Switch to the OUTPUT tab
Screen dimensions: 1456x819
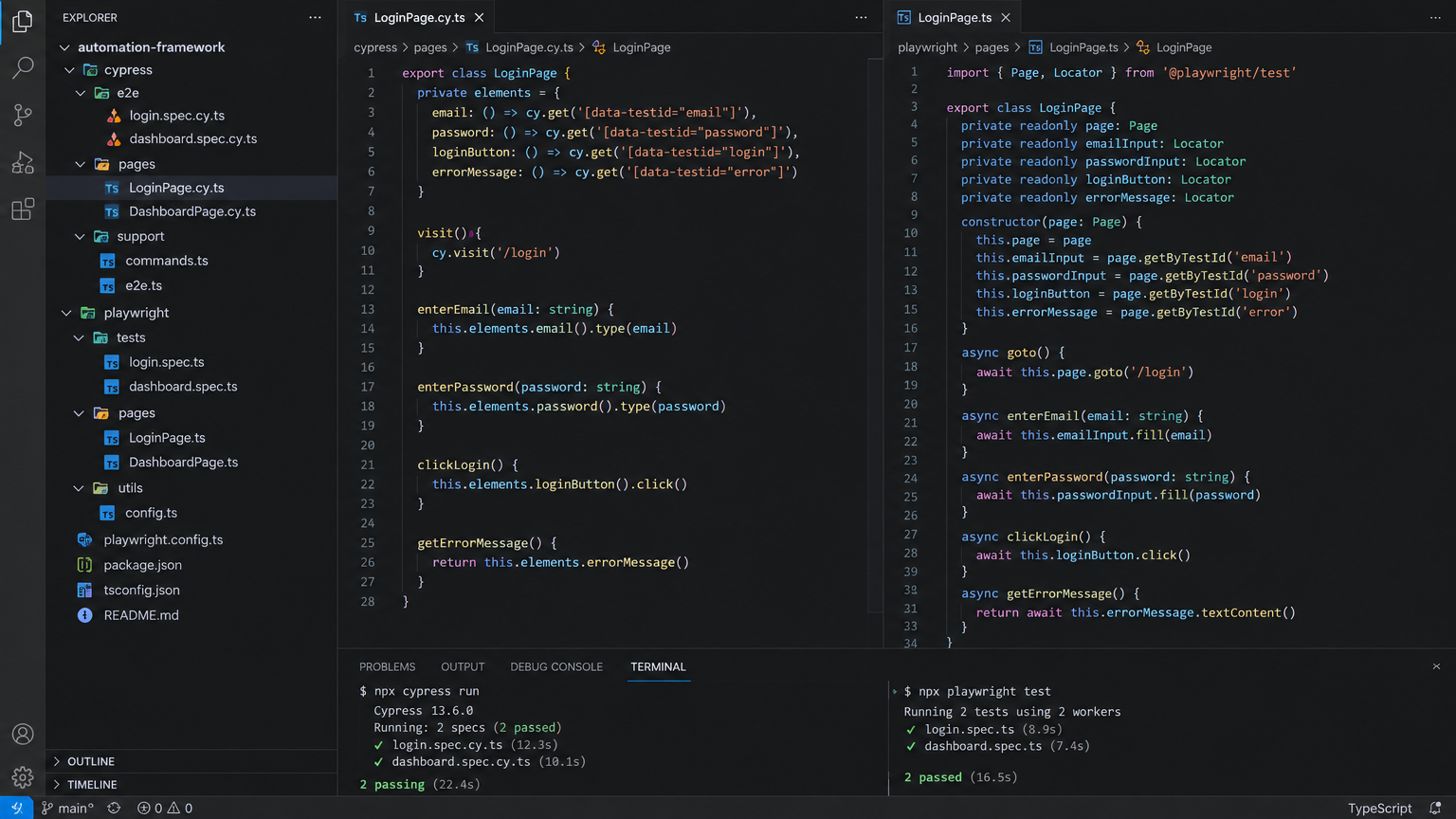point(463,666)
